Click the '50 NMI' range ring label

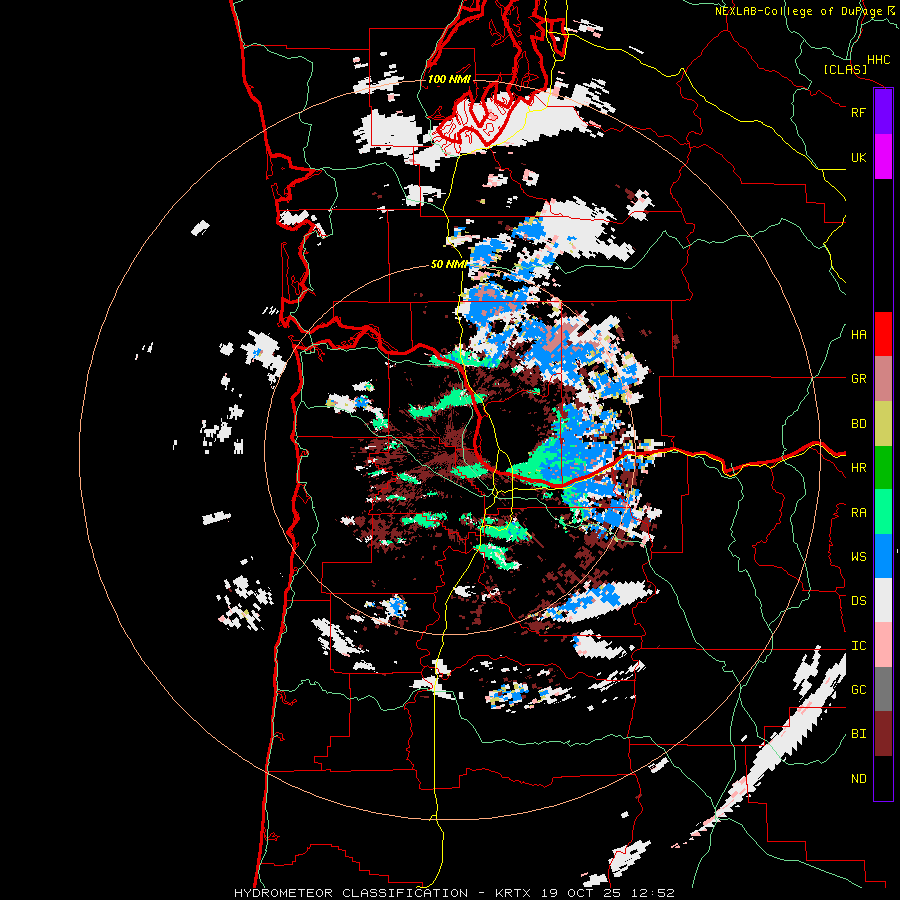pos(450,264)
